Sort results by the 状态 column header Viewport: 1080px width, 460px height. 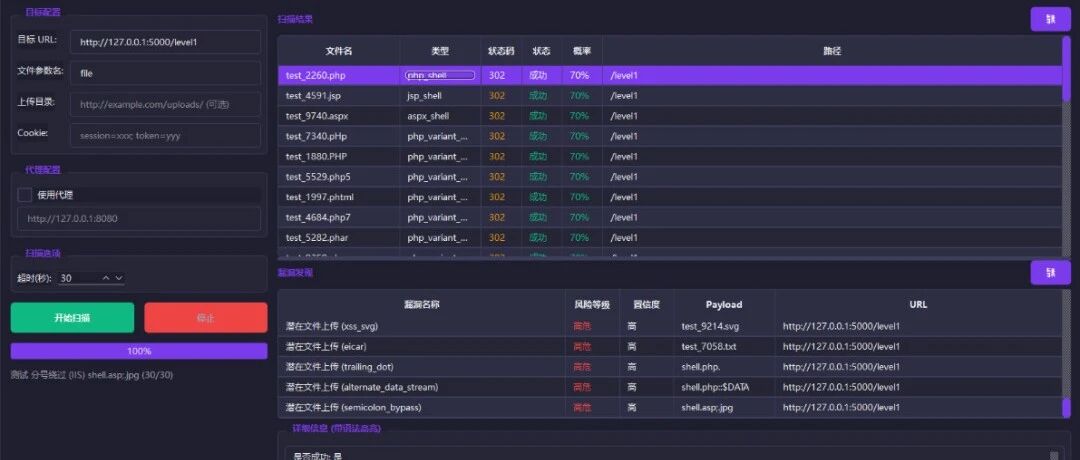[x=541, y=51]
